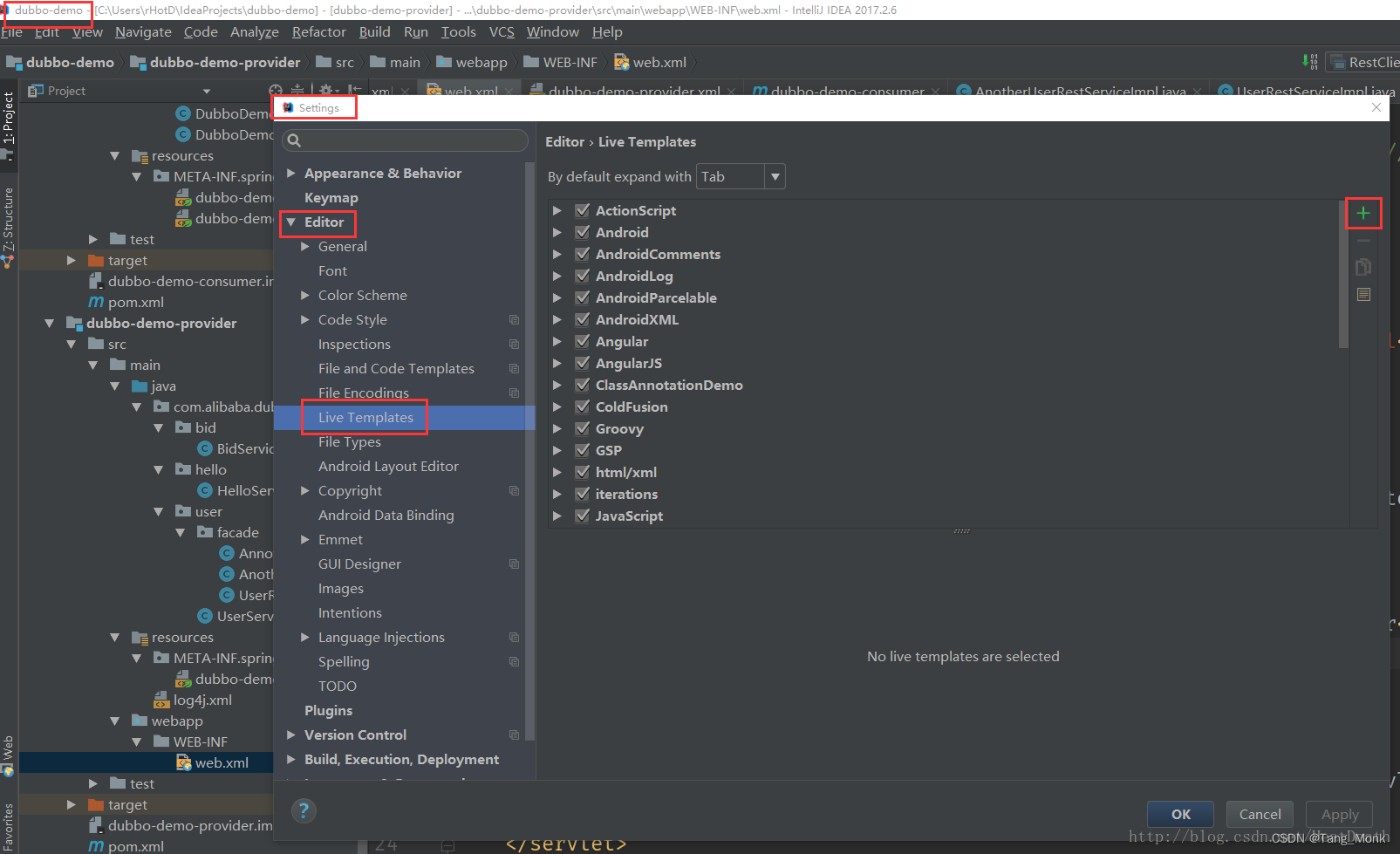
Task: Expand Build, Execution, Deployment section
Action: [291, 760]
